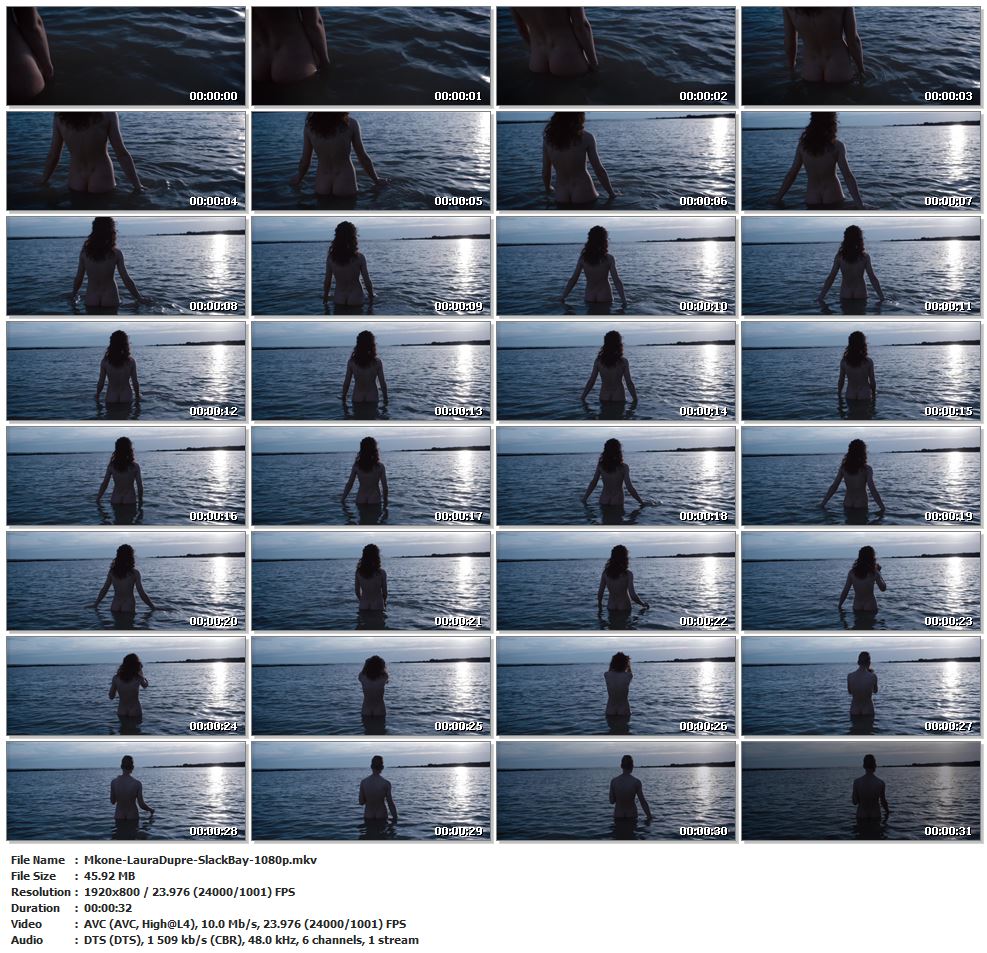Open the thumbnail marked 00:00:30
Image resolution: width=987 pixels, height=953 pixels.
point(616,792)
